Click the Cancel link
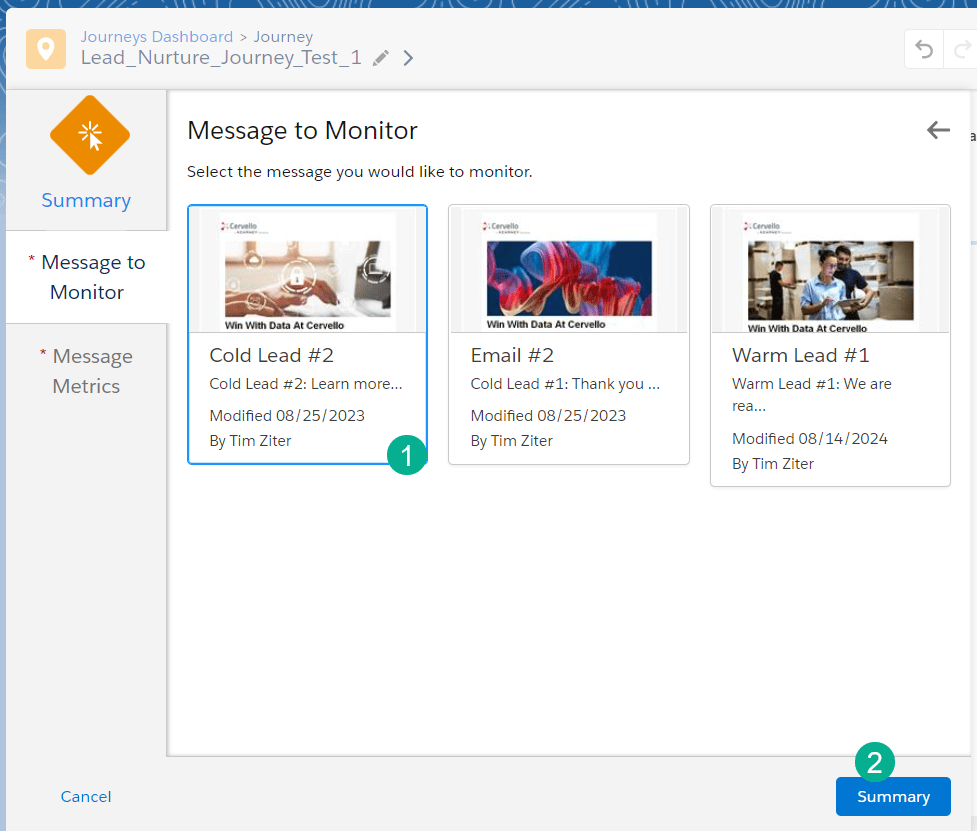The height and width of the screenshot is (831, 977). point(86,797)
